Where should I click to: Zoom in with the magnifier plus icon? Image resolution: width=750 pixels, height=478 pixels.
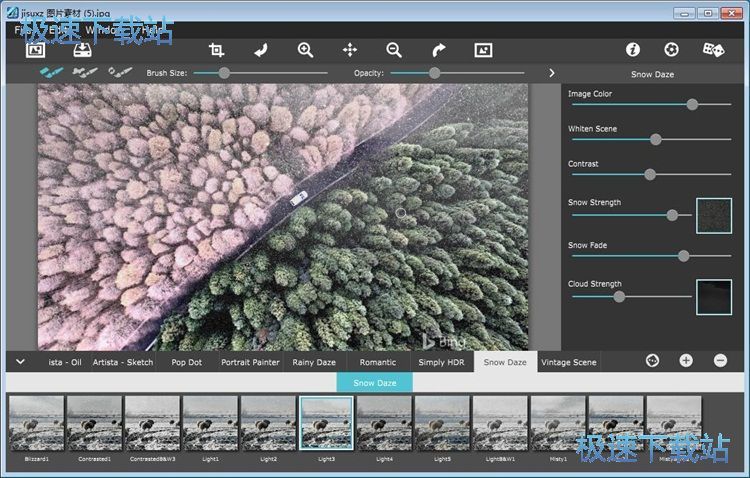point(305,50)
